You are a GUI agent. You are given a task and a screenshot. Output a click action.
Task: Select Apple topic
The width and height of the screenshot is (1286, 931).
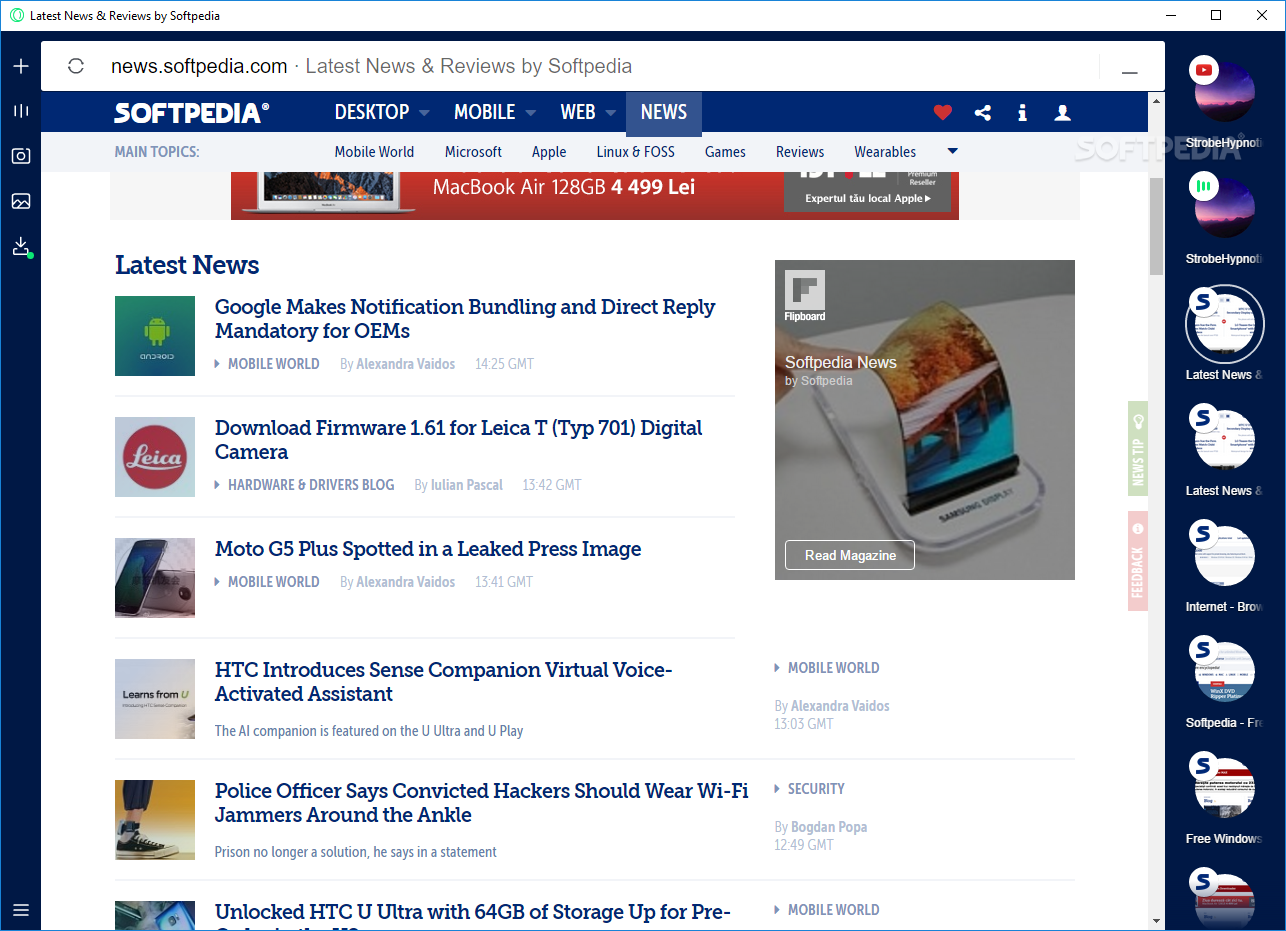pos(549,152)
